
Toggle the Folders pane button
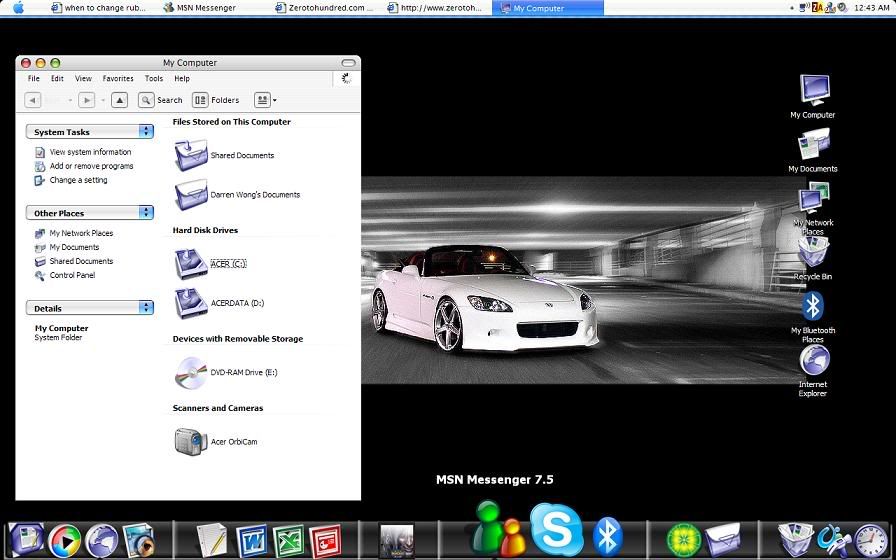216,100
